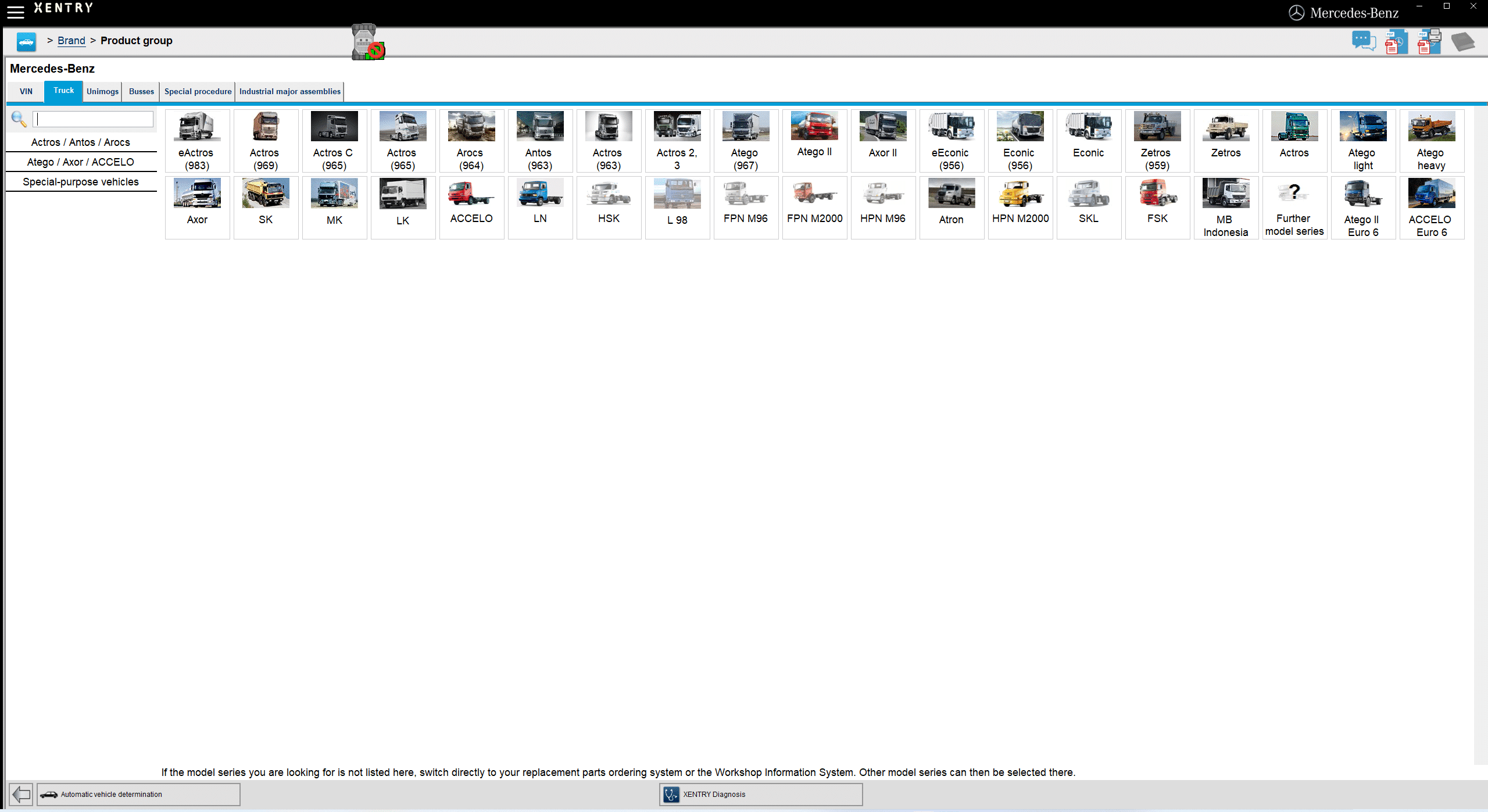Click the model search input field

point(94,119)
